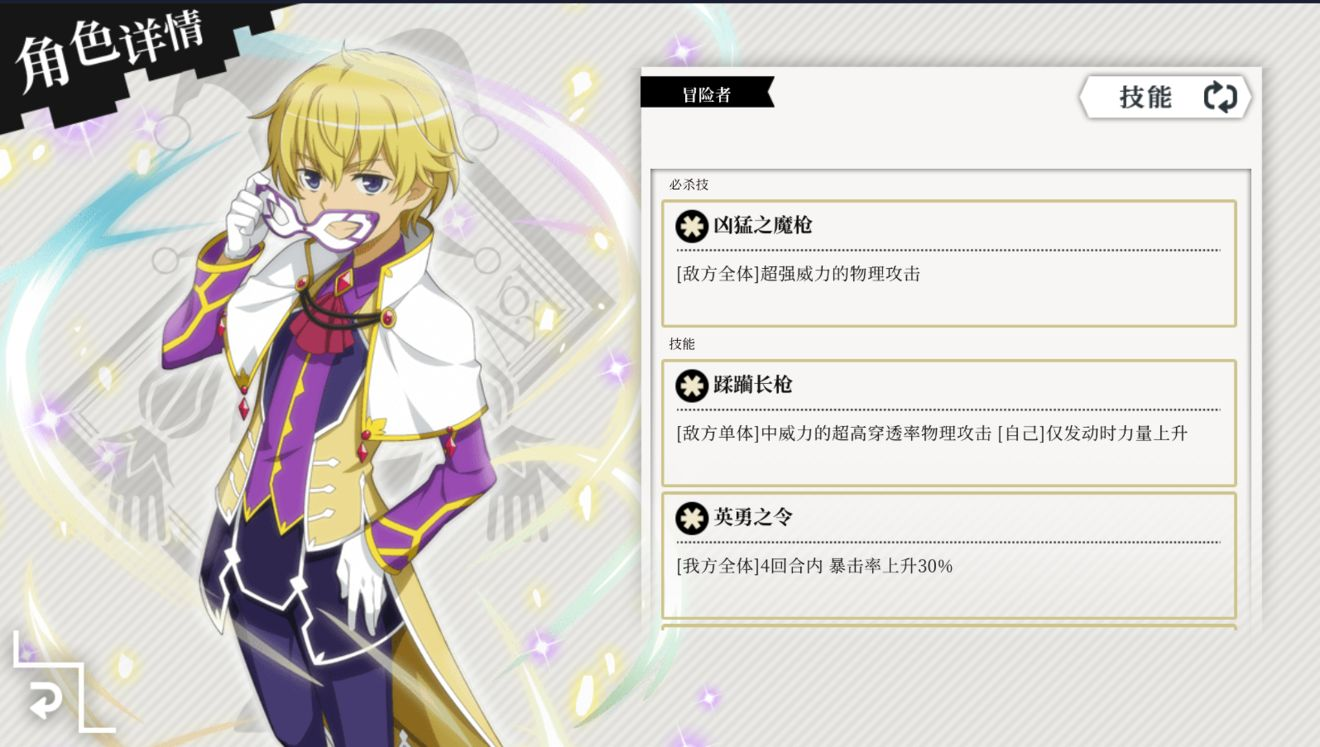Open the 蹂躏长枪 skill card
Viewport: 1320px width, 747px height.
tap(949, 423)
